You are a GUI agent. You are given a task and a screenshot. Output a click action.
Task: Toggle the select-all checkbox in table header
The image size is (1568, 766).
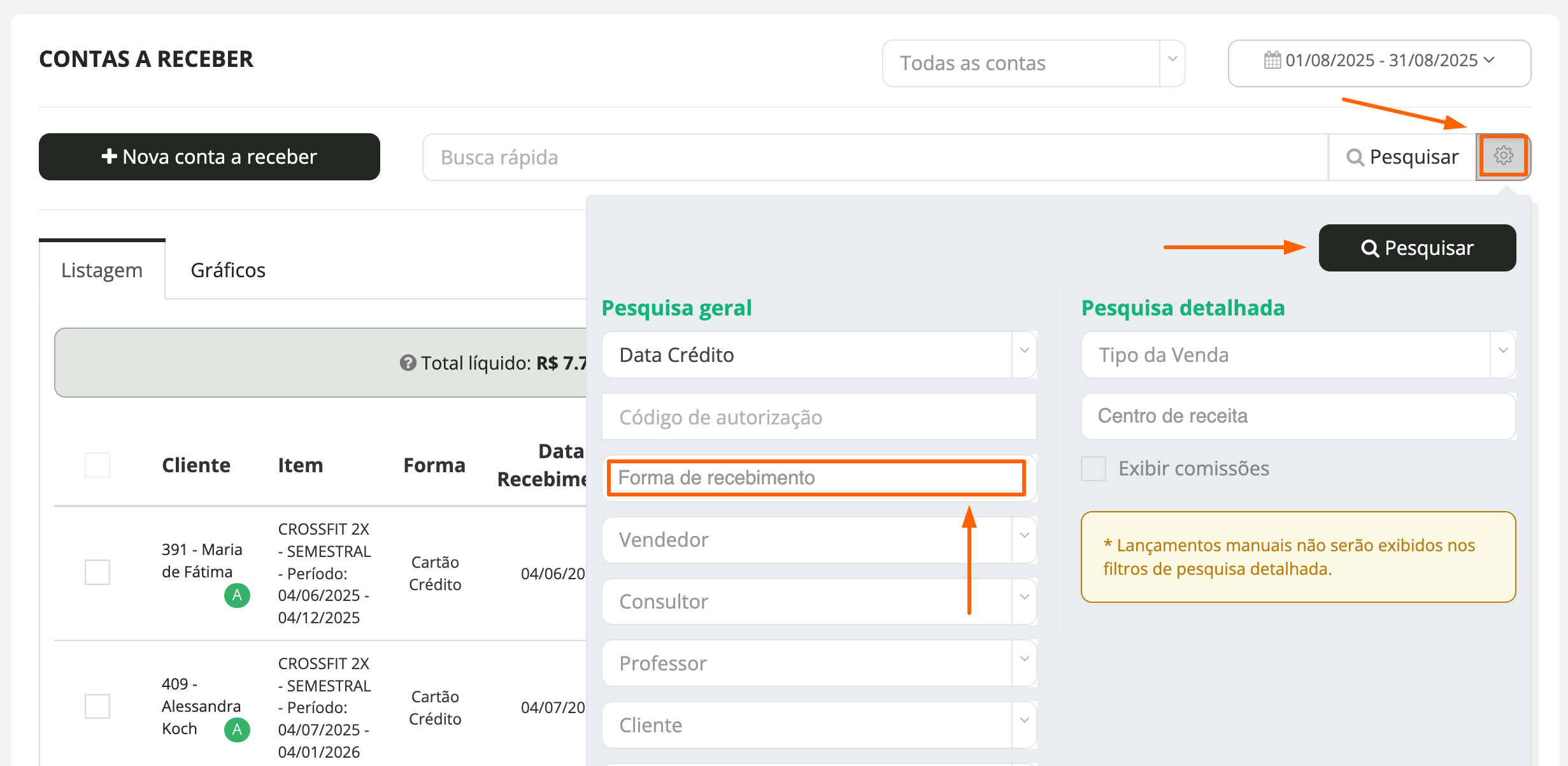(97, 465)
